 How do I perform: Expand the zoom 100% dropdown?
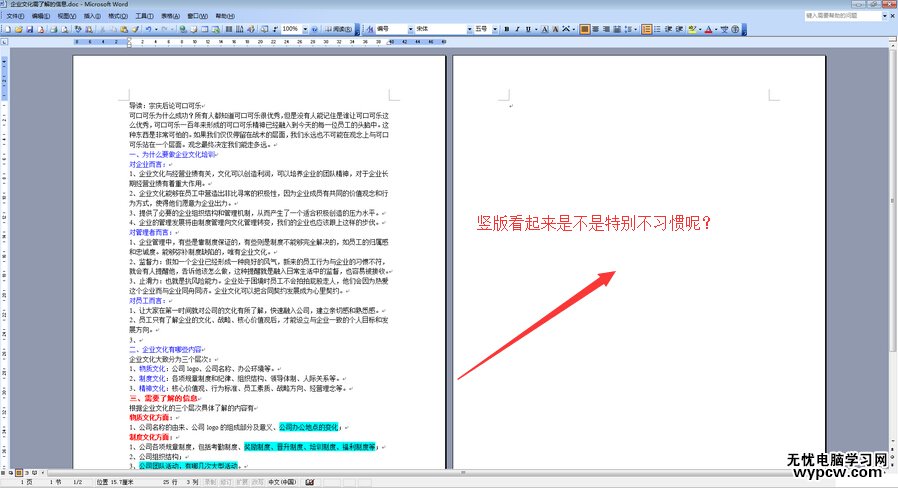[305, 29]
